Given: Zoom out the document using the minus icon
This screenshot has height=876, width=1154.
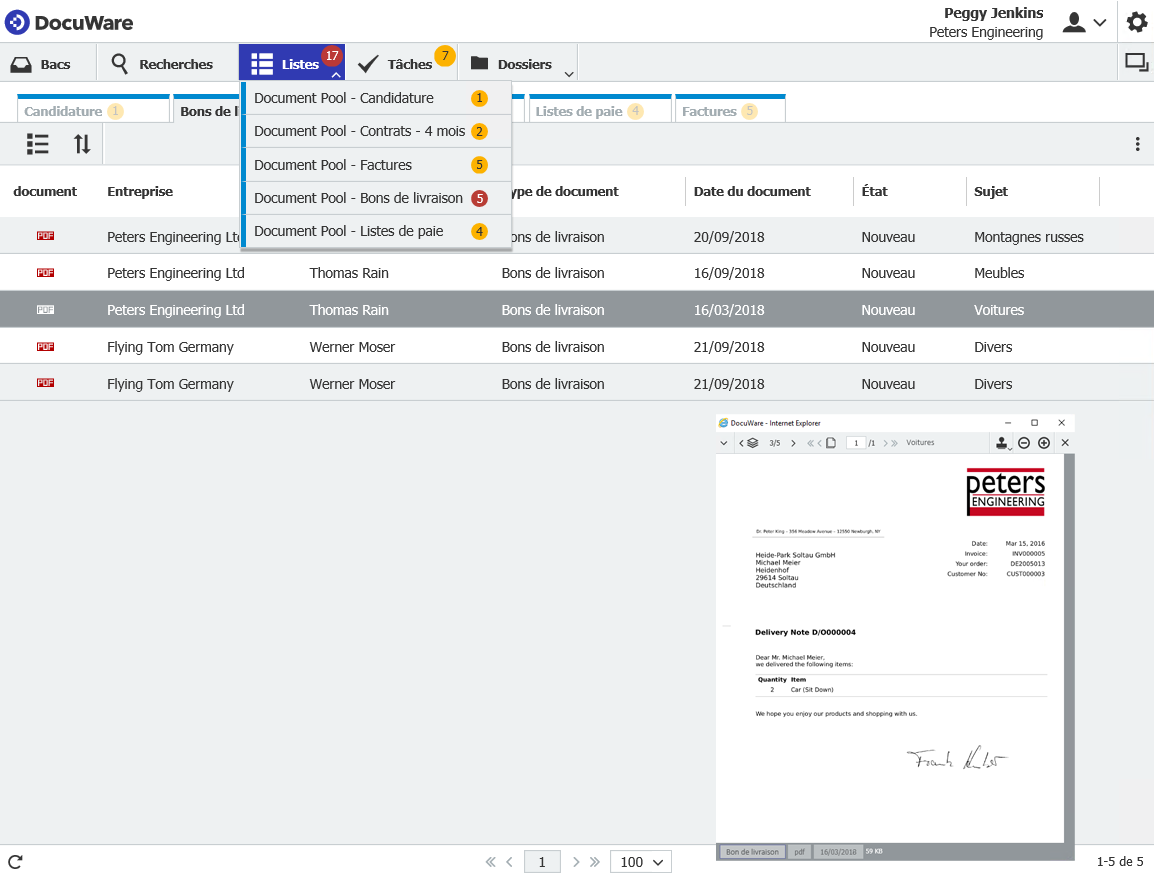Looking at the screenshot, I should click(x=1024, y=442).
